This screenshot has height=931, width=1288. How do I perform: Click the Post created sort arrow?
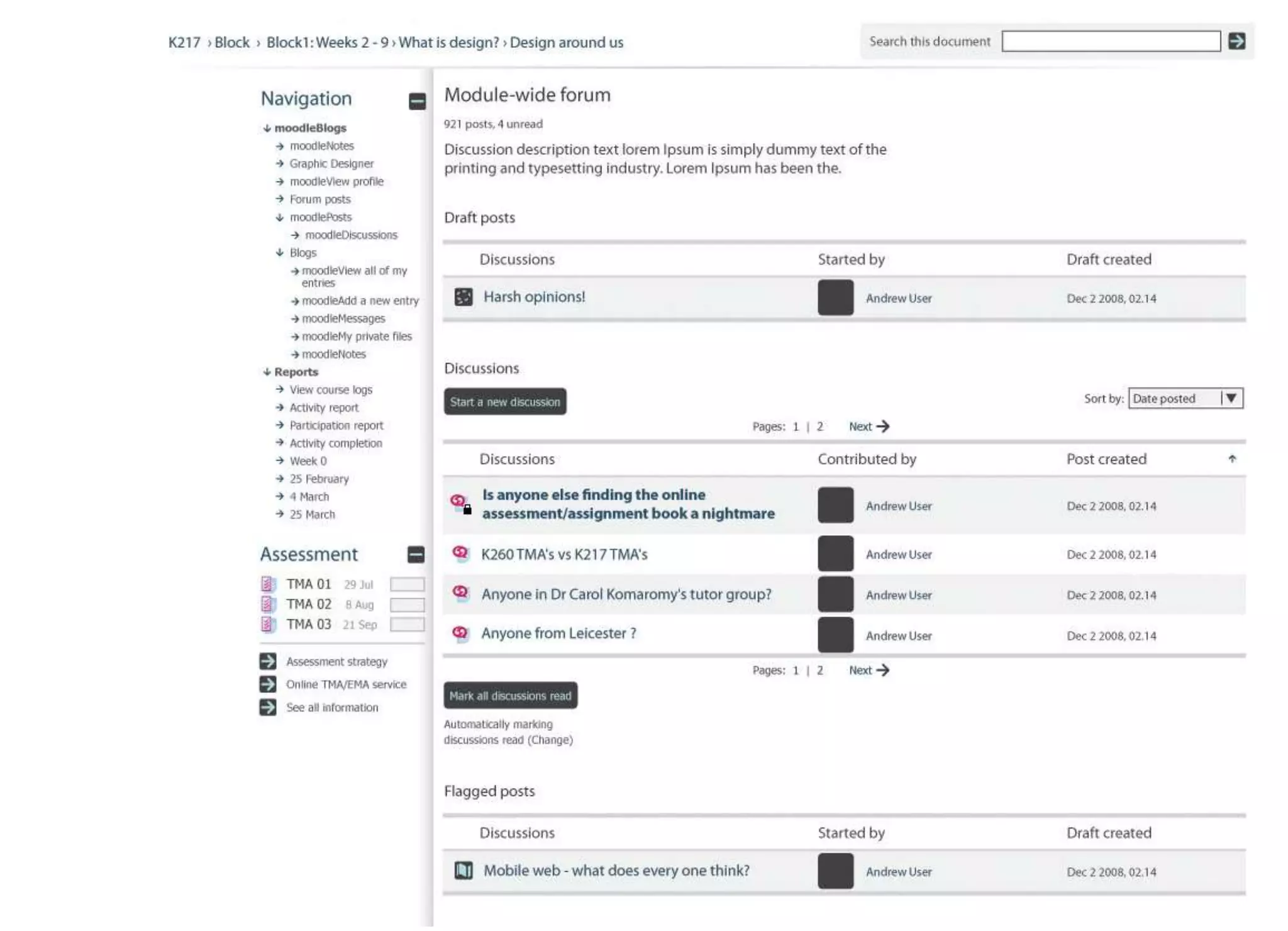(x=1231, y=459)
